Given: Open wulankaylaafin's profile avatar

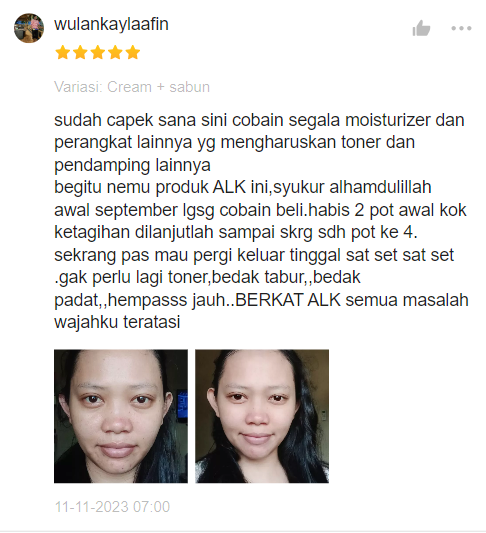Looking at the screenshot, I should click(x=29, y=28).
